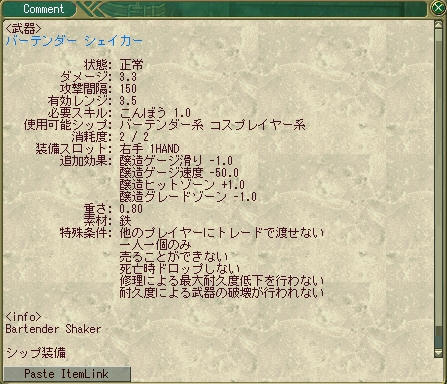This screenshot has height=384, width=447.
Task: Click the Comment title tab
Action: 39,9
